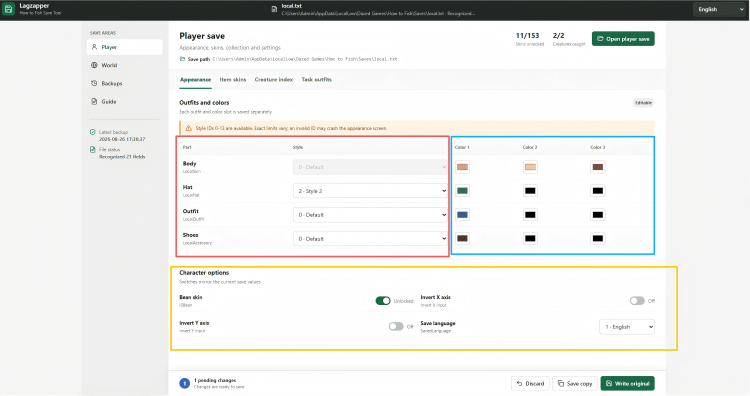This screenshot has width=750, height=396.
Task: Click the Save copy button
Action: pos(575,384)
